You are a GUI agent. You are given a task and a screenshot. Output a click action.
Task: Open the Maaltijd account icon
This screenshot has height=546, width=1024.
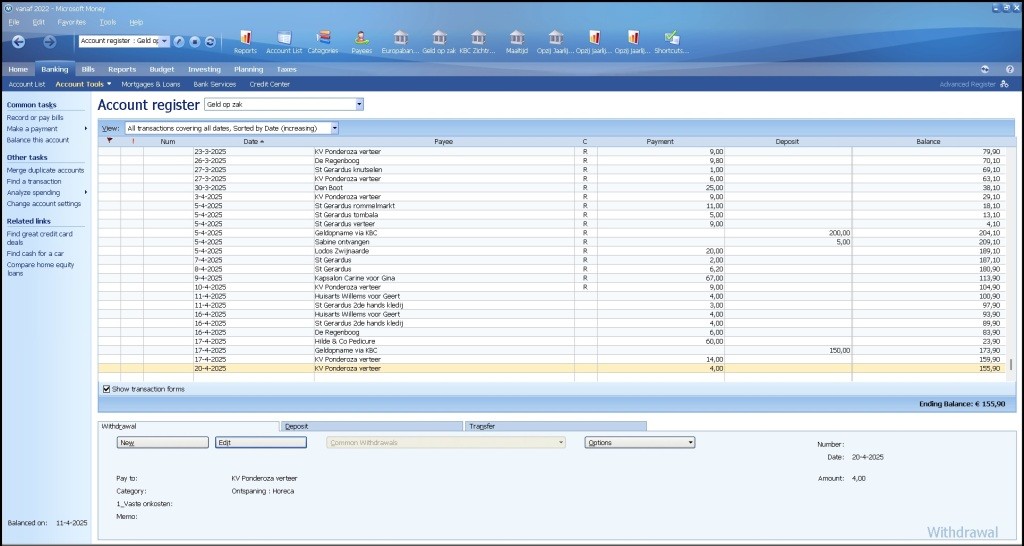point(517,42)
